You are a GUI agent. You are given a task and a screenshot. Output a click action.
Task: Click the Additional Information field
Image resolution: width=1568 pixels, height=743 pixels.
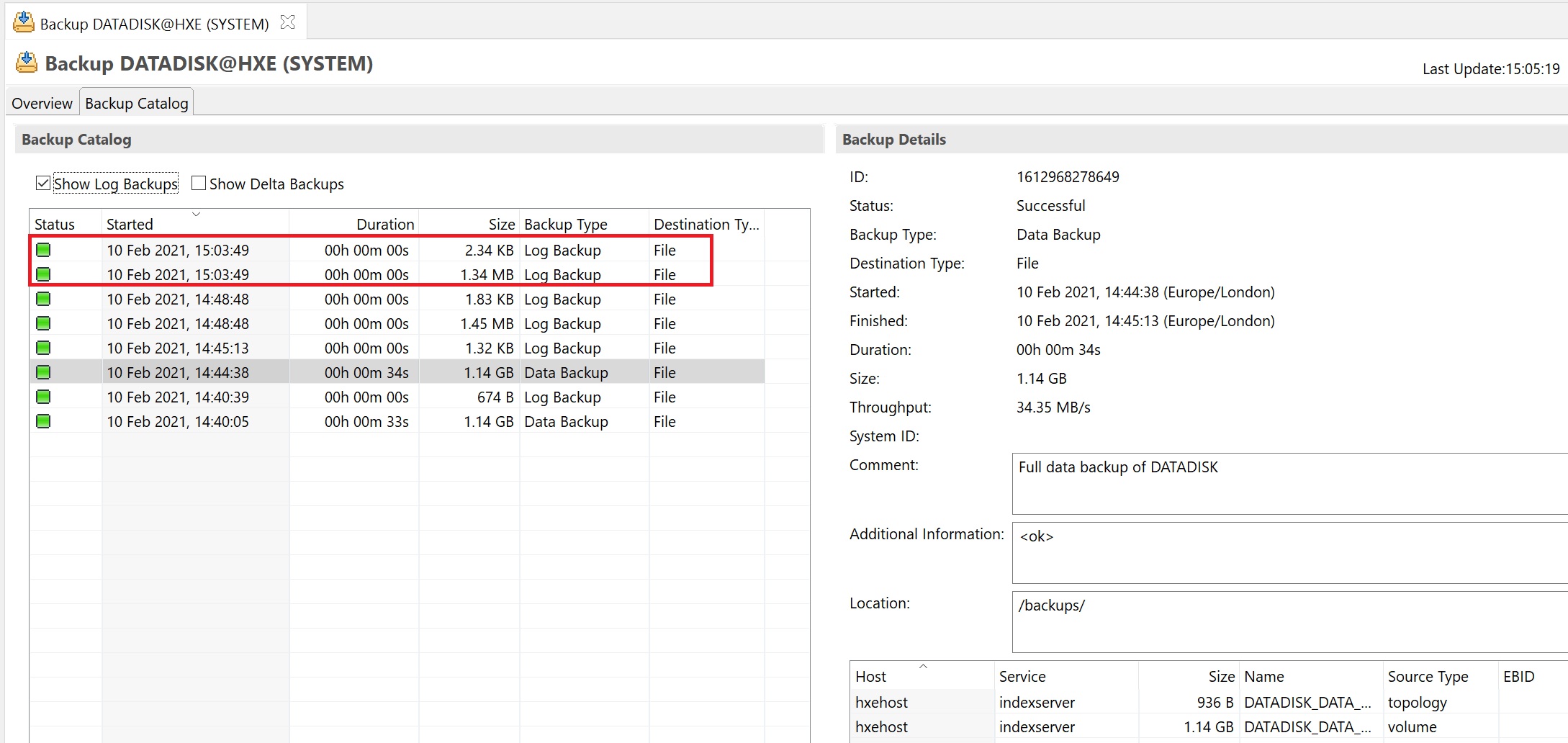(x=1289, y=552)
